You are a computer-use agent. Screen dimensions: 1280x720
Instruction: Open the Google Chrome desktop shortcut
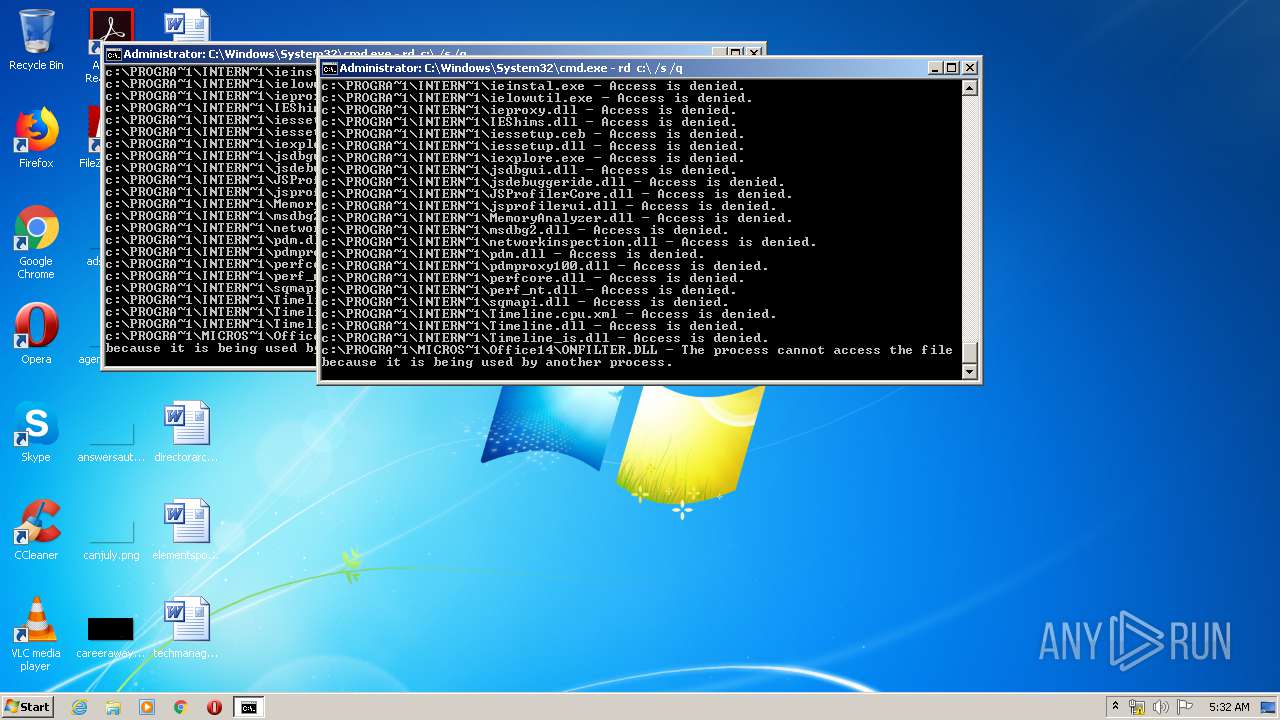point(36,242)
